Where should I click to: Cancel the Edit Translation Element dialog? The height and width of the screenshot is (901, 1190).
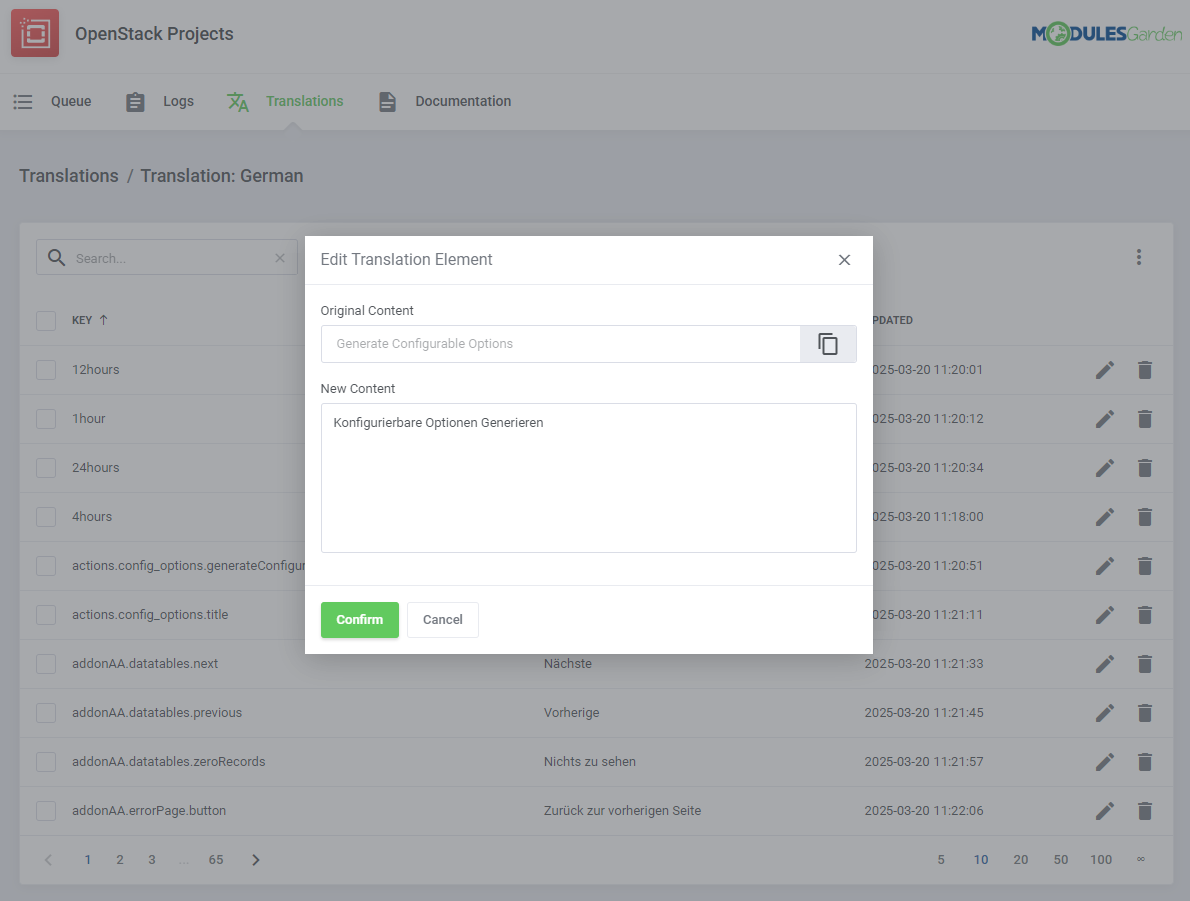tap(442, 619)
